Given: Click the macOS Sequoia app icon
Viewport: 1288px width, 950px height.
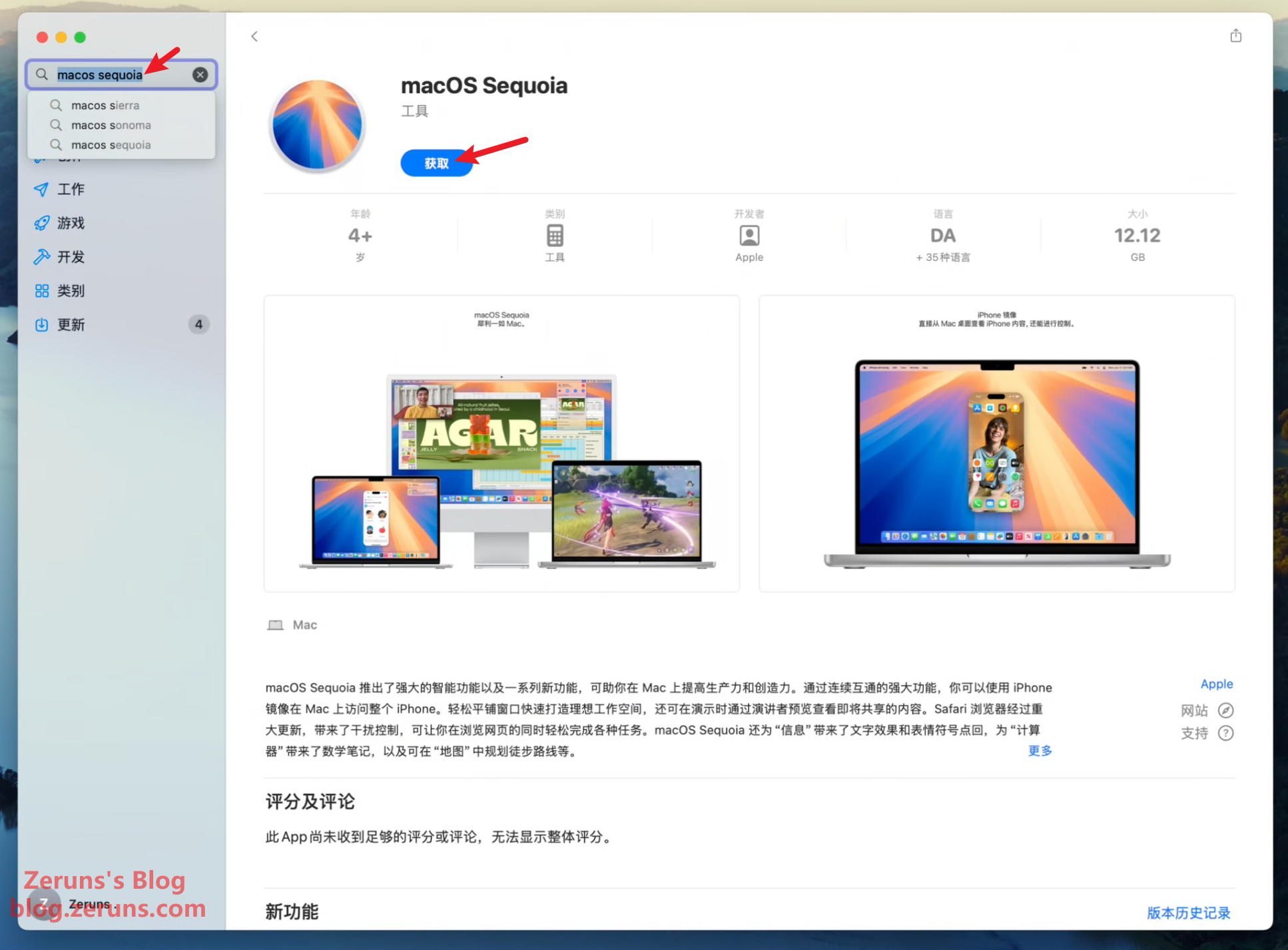Looking at the screenshot, I should (318, 124).
